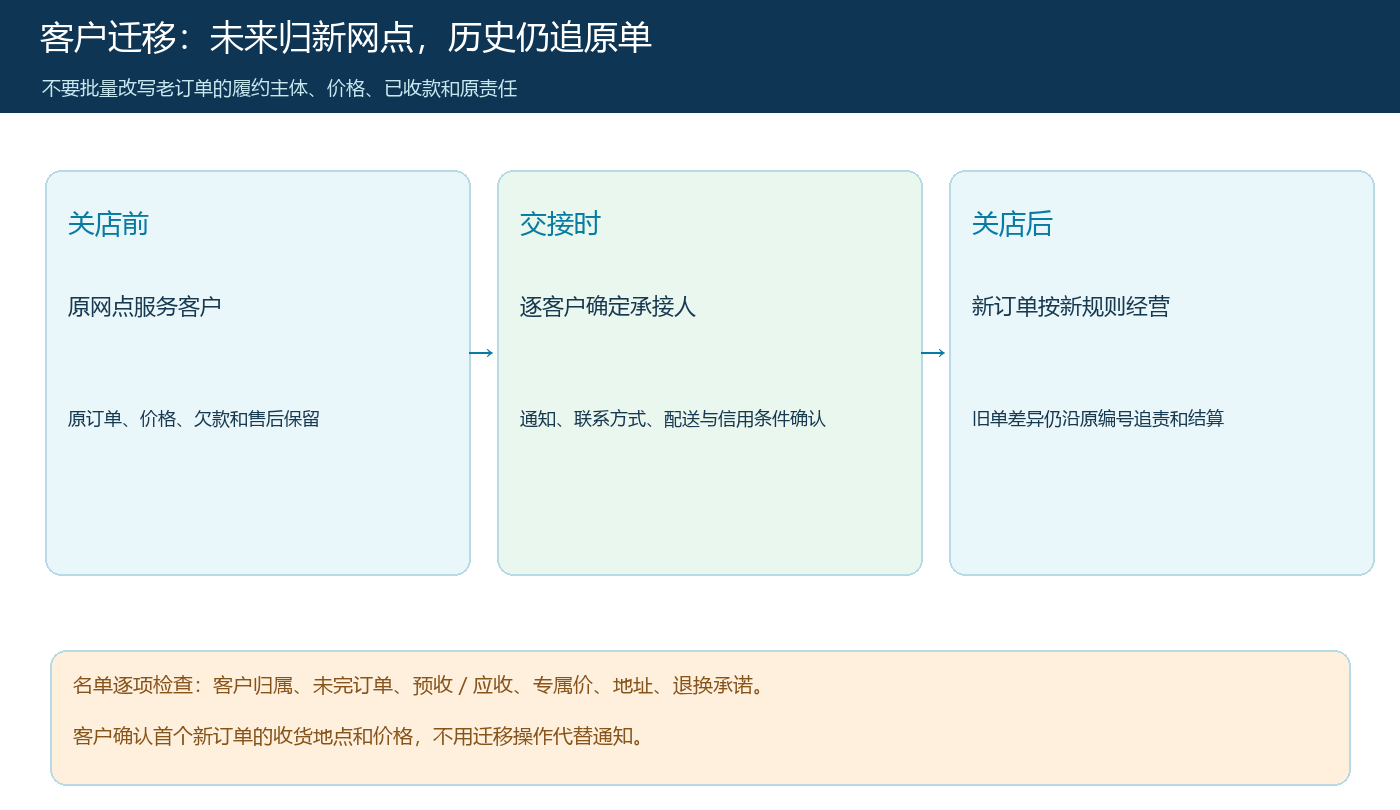The image size is (1400, 810).
Task: Click the line 通知、联系方式、配送与信用条件确认
Action: pyautogui.click(x=673, y=419)
